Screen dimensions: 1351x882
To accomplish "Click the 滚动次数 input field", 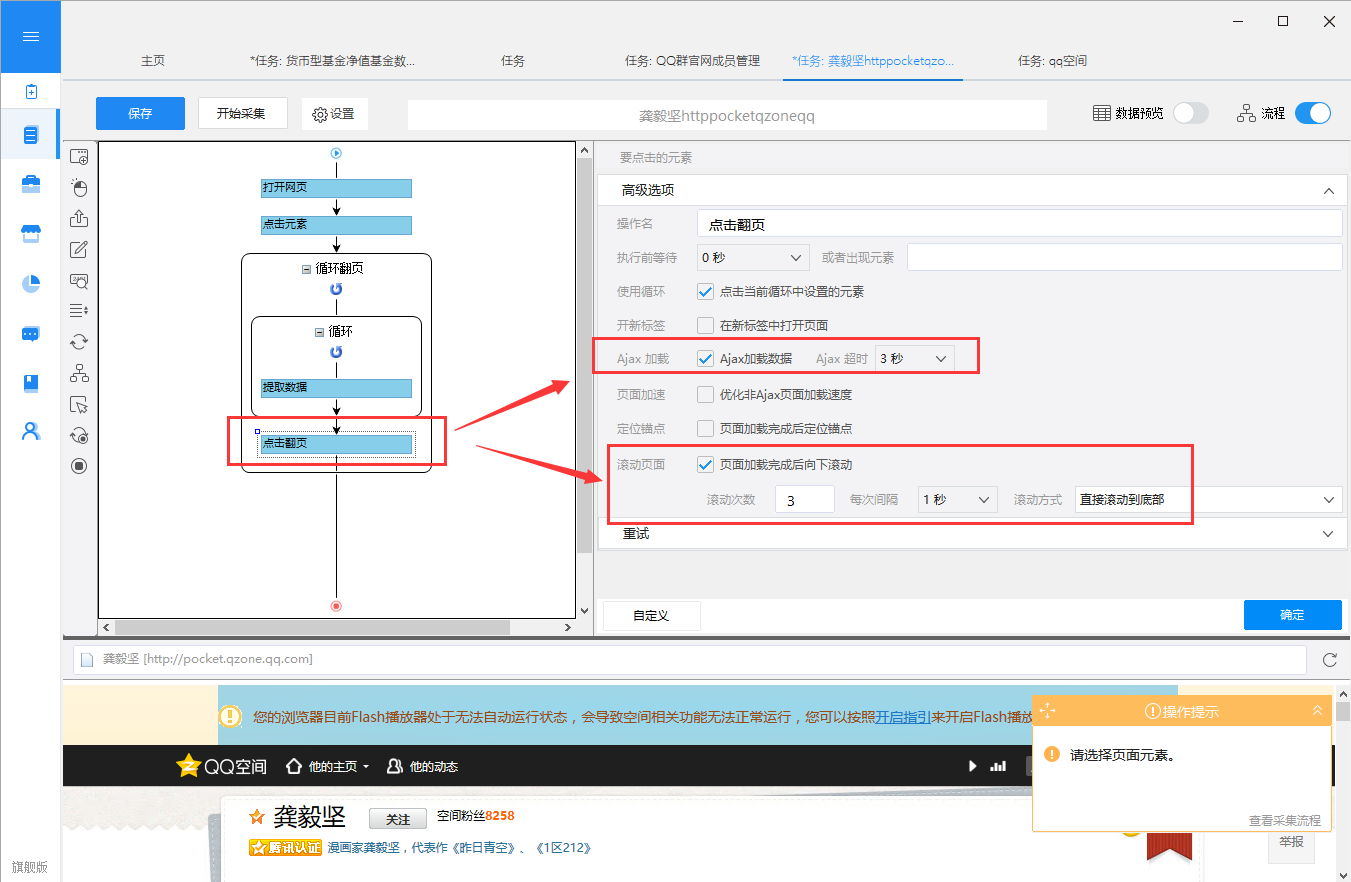I will (805, 499).
